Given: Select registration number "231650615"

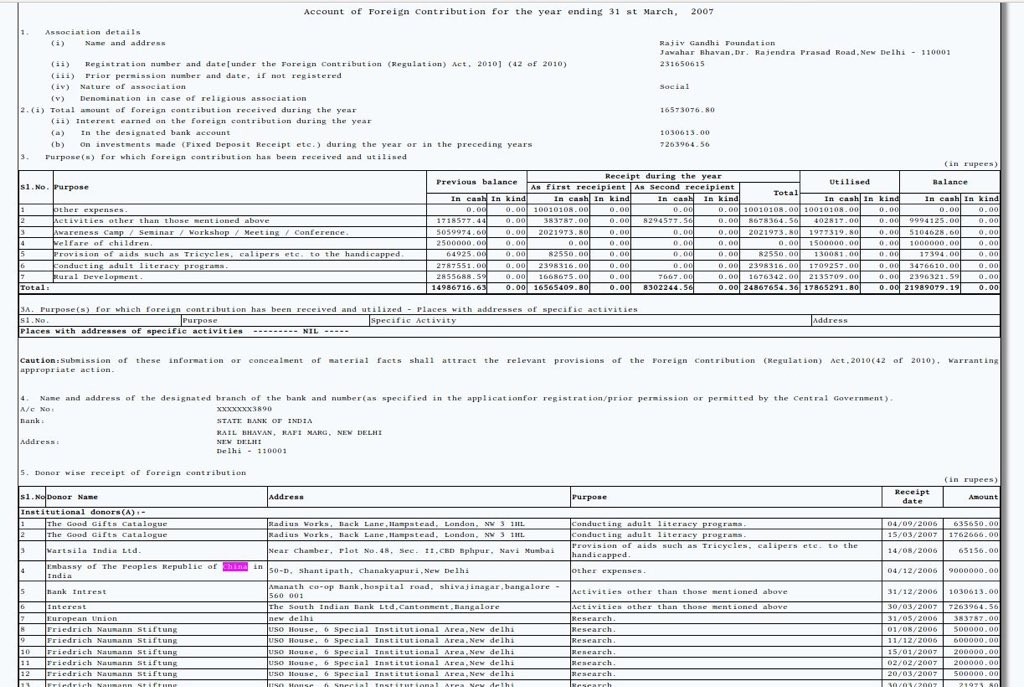Looking at the screenshot, I should click(682, 64).
